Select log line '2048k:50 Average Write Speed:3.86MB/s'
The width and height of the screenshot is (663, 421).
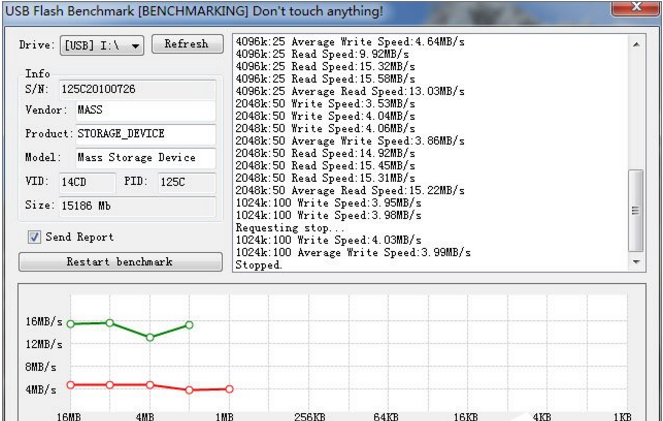point(350,141)
